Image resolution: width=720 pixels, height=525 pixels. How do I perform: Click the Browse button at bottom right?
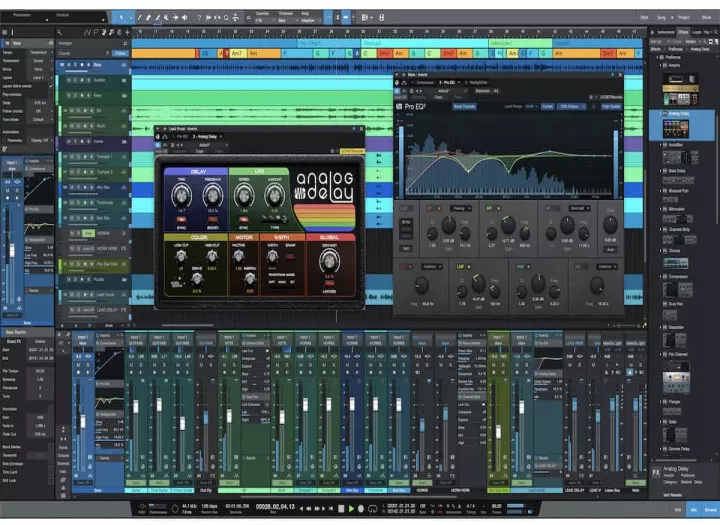pyautogui.click(x=710, y=510)
